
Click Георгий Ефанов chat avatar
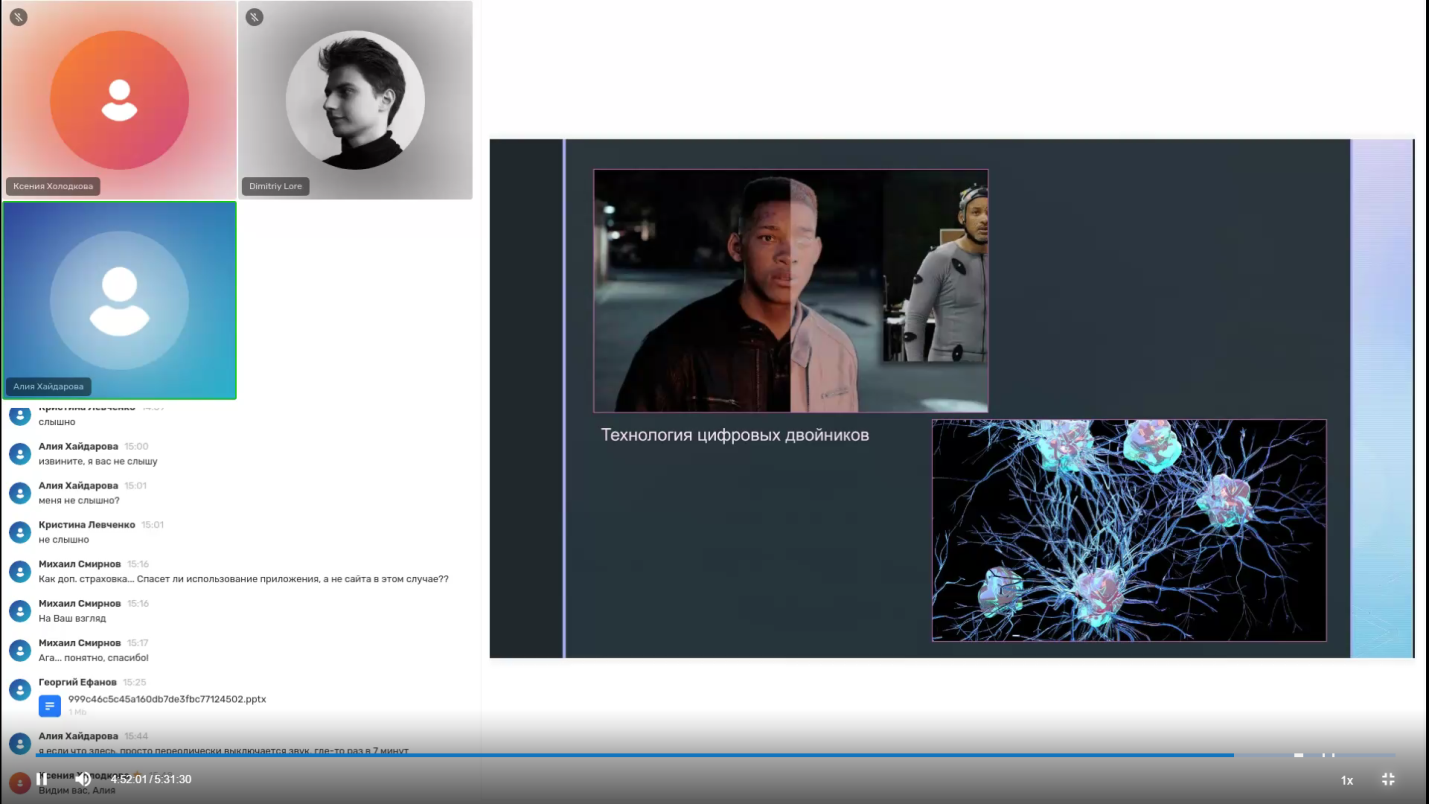tap(20, 689)
